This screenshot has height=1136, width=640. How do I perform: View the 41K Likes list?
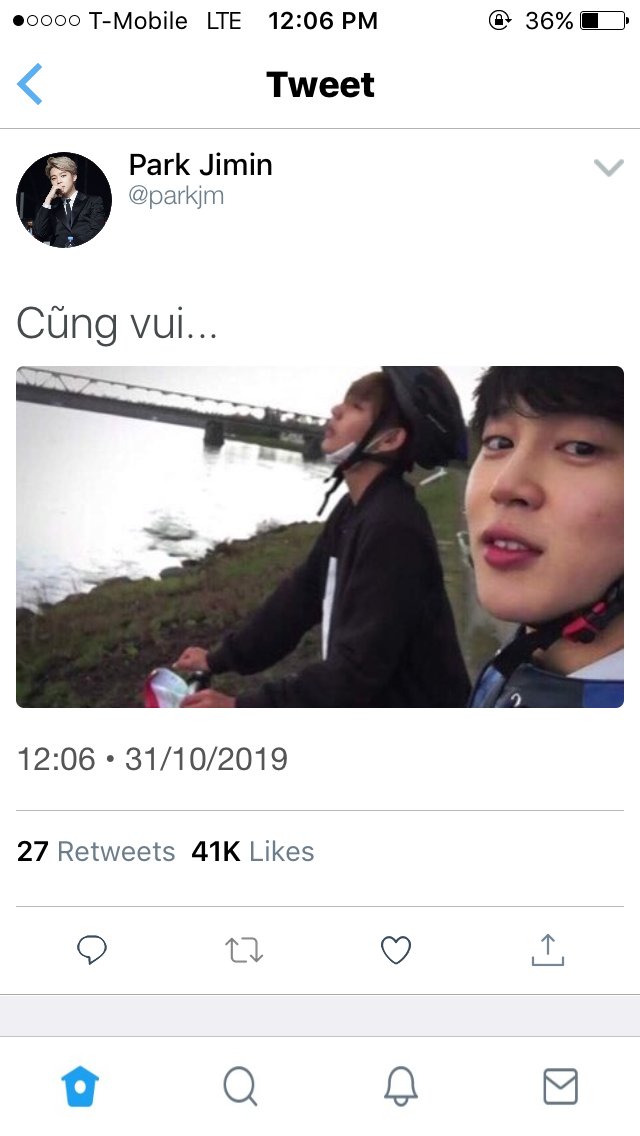[x=253, y=852]
